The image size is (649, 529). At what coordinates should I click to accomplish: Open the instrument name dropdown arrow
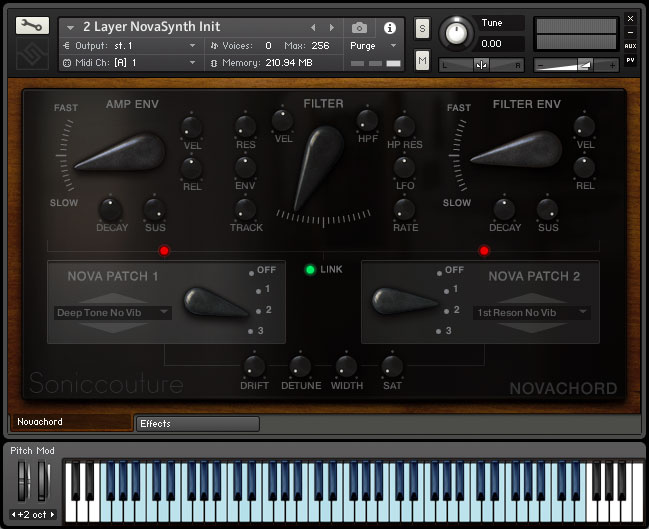pyautogui.click(x=70, y=28)
